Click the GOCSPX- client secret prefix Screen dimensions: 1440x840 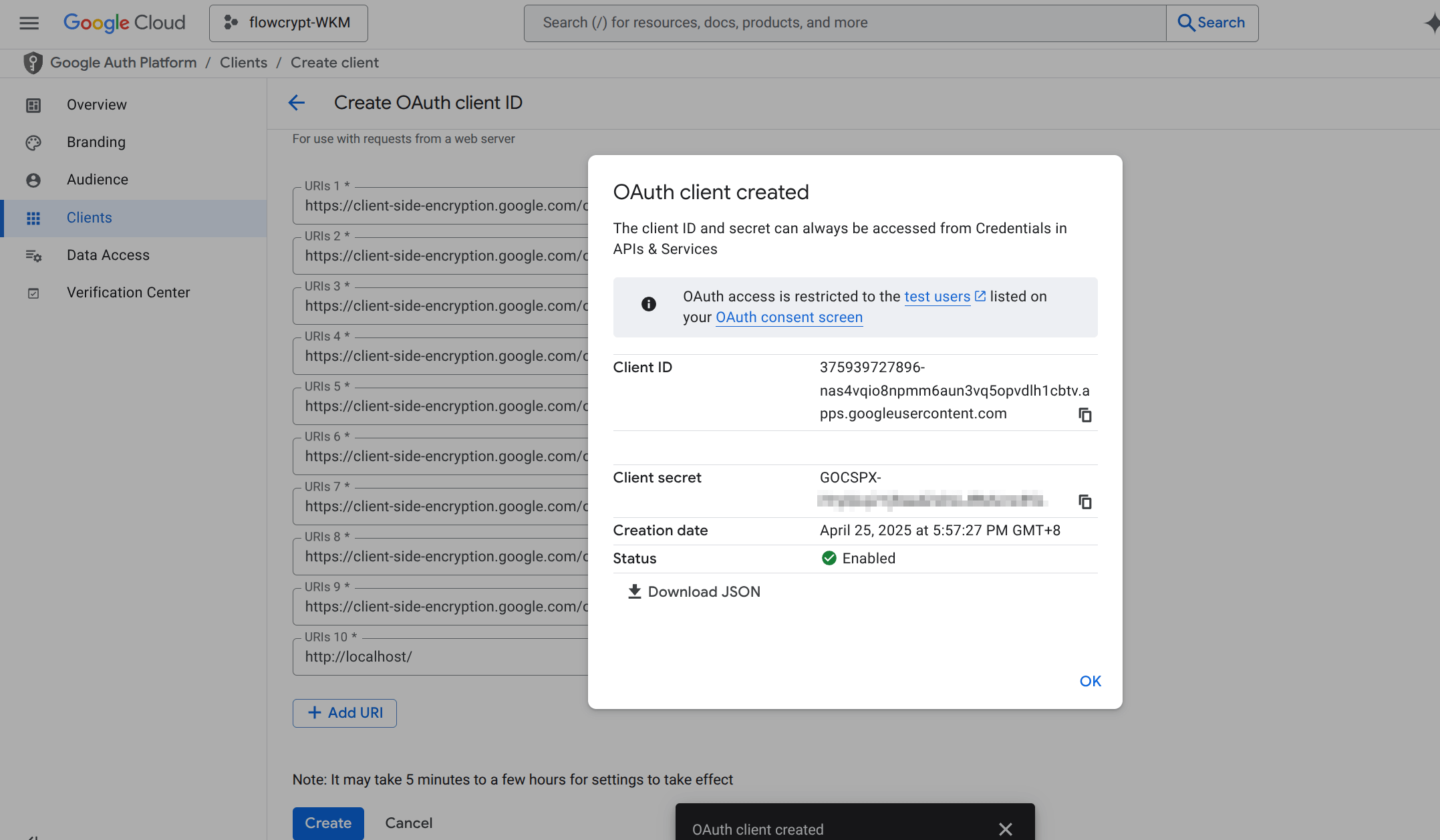click(850, 478)
